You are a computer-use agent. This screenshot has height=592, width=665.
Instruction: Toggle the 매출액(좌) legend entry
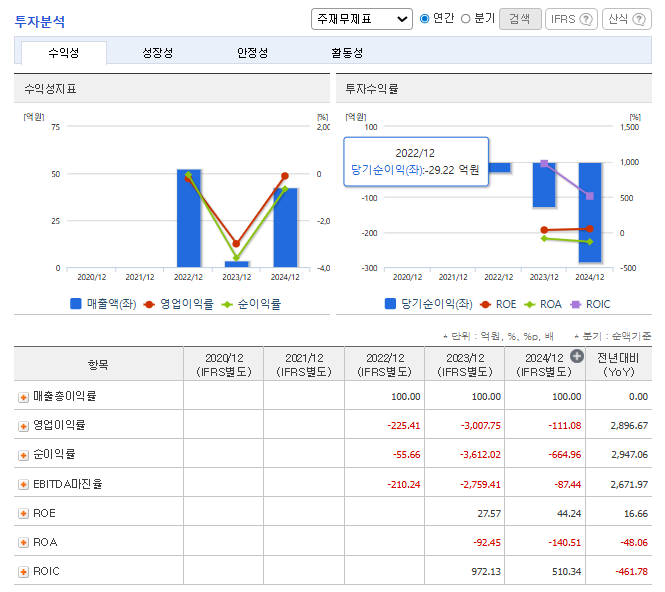coord(103,304)
